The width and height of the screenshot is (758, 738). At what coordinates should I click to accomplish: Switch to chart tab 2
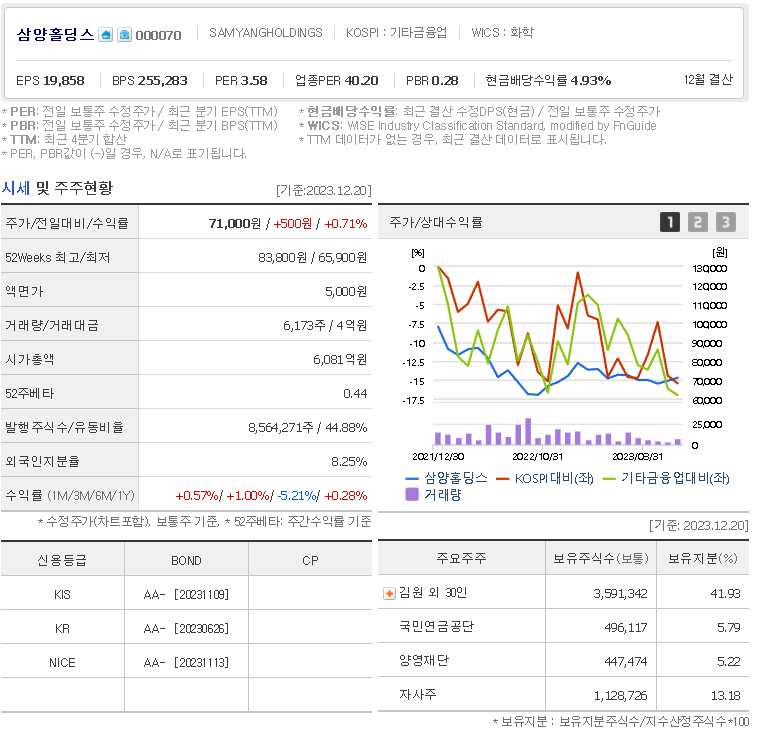coord(698,222)
